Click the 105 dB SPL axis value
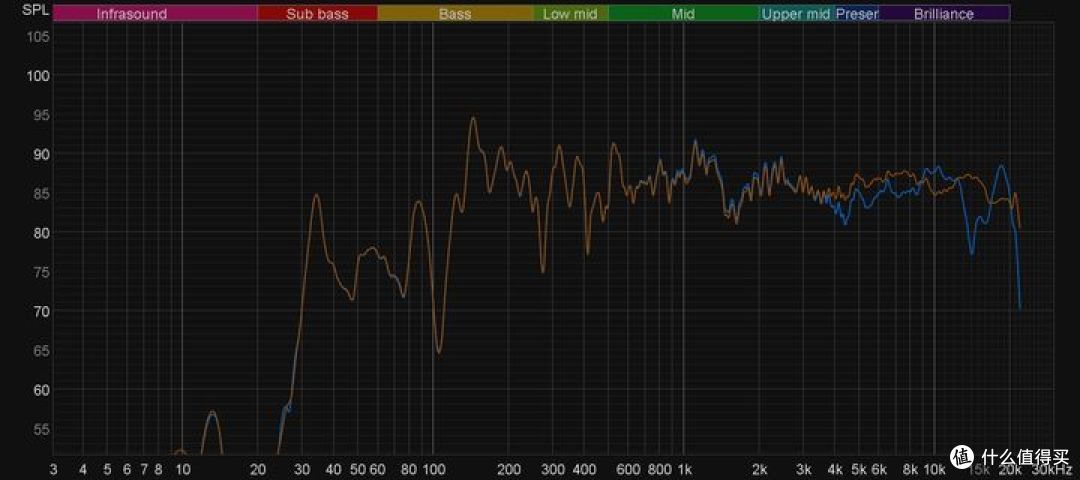Screen dimensions: 1080x480 pos(38,37)
